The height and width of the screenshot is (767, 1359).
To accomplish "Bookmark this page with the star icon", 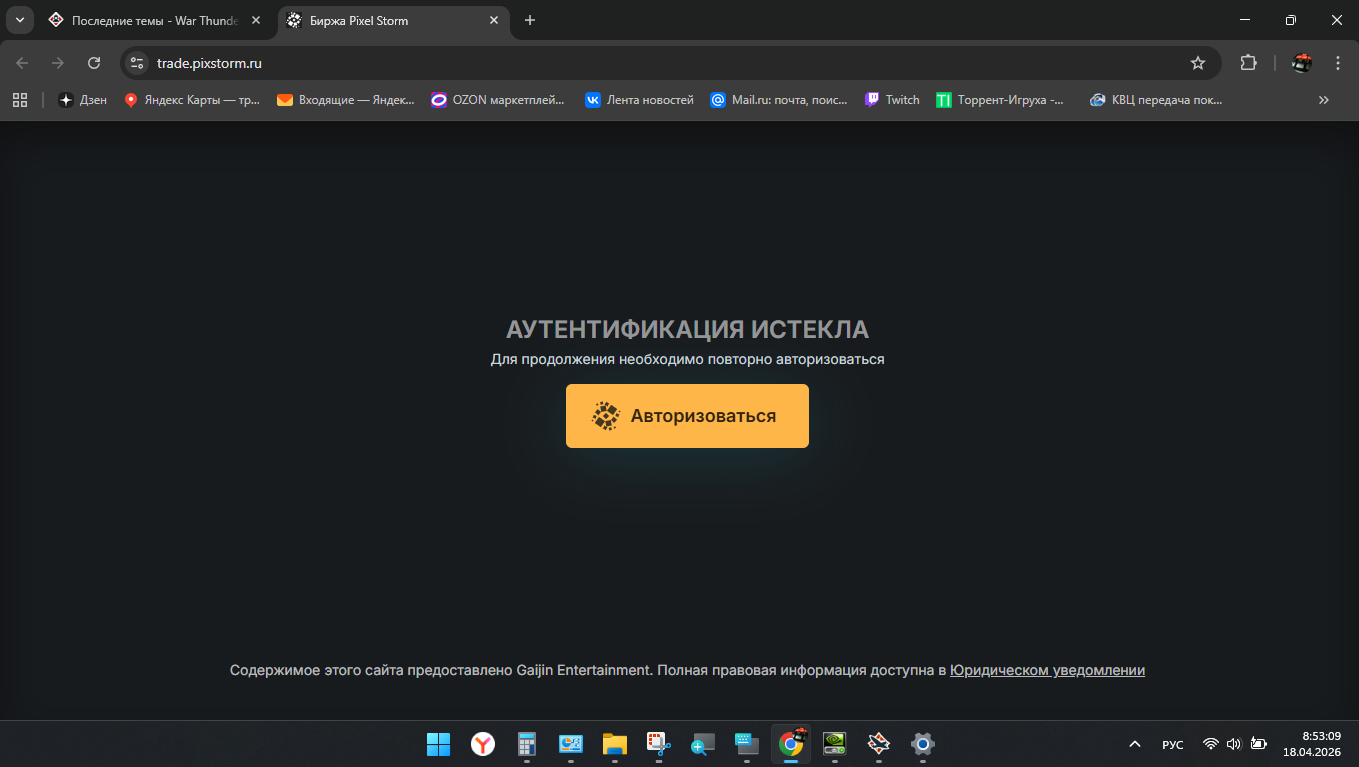I will tap(1197, 63).
